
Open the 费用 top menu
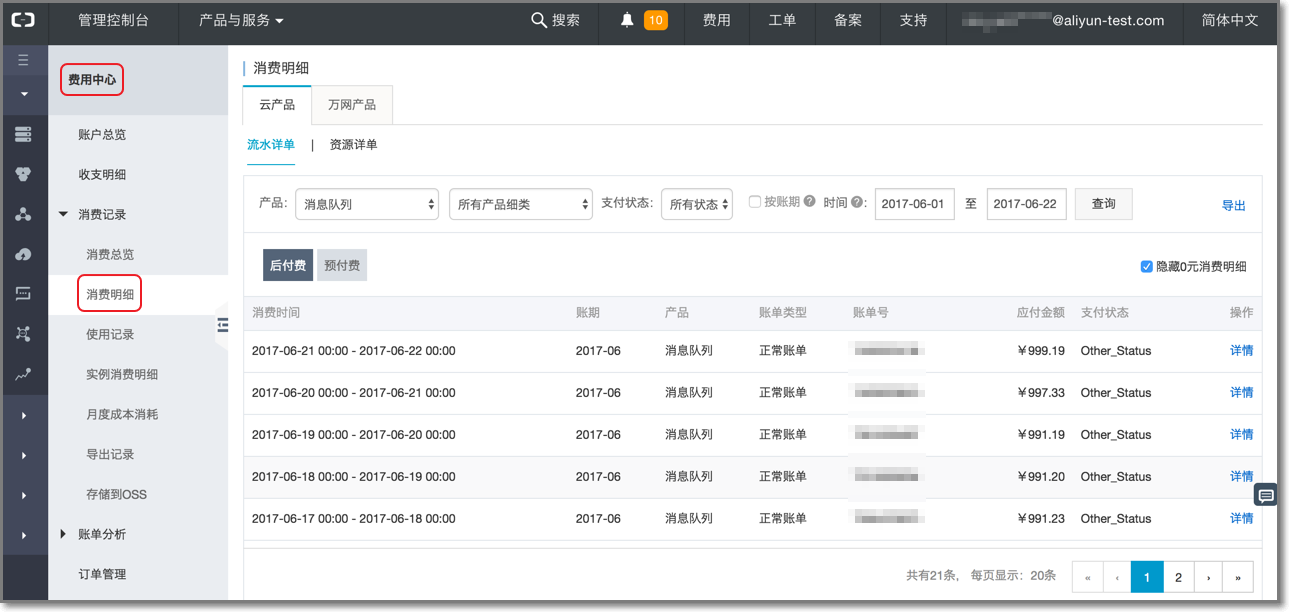pos(717,20)
